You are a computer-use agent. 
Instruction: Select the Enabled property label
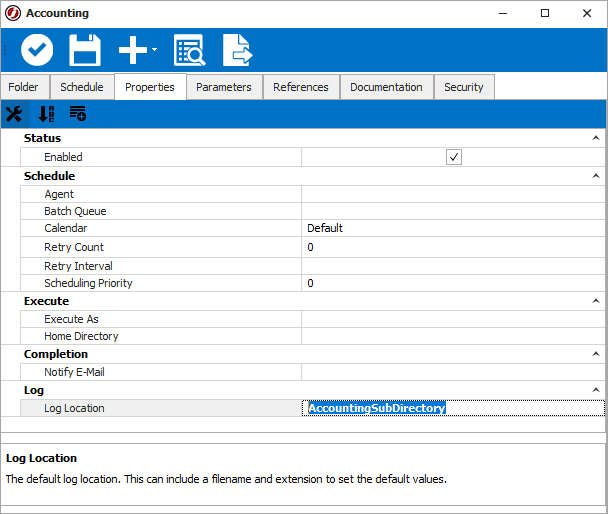[x=63, y=157]
